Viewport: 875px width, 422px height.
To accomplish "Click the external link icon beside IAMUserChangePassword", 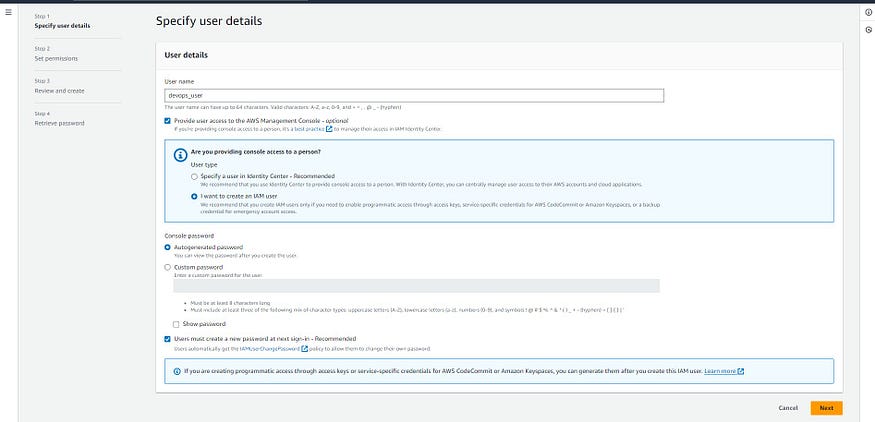I will (x=304, y=349).
